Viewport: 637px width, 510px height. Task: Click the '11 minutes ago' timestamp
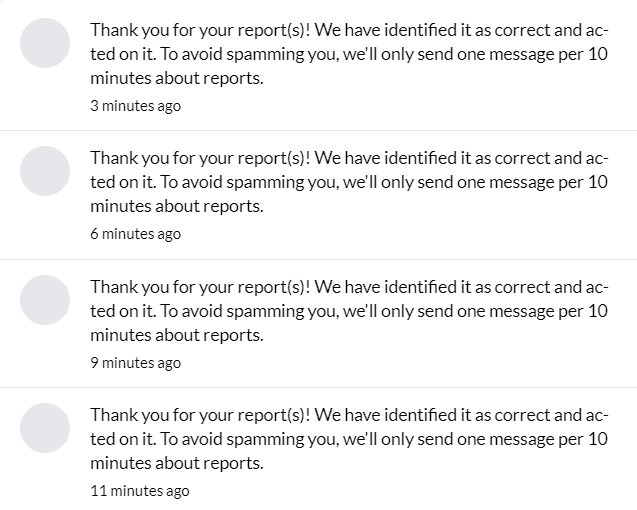(140, 491)
